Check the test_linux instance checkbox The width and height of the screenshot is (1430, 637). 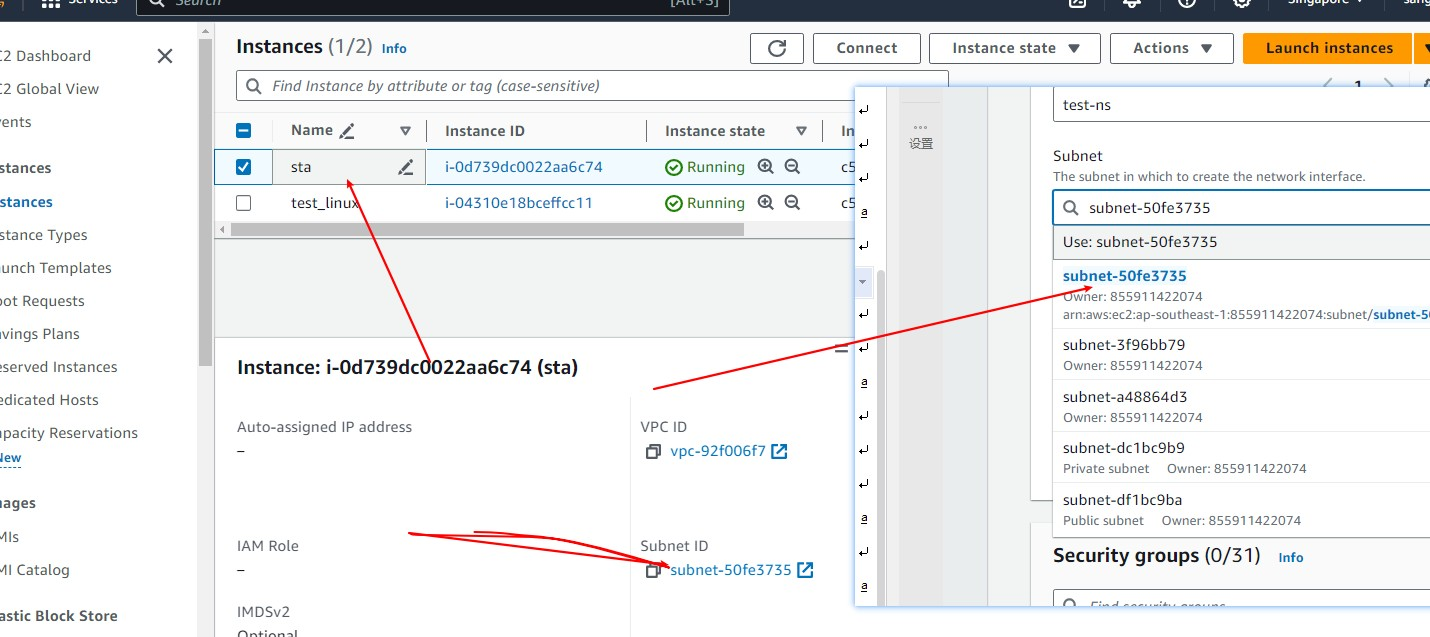tap(243, 203)
